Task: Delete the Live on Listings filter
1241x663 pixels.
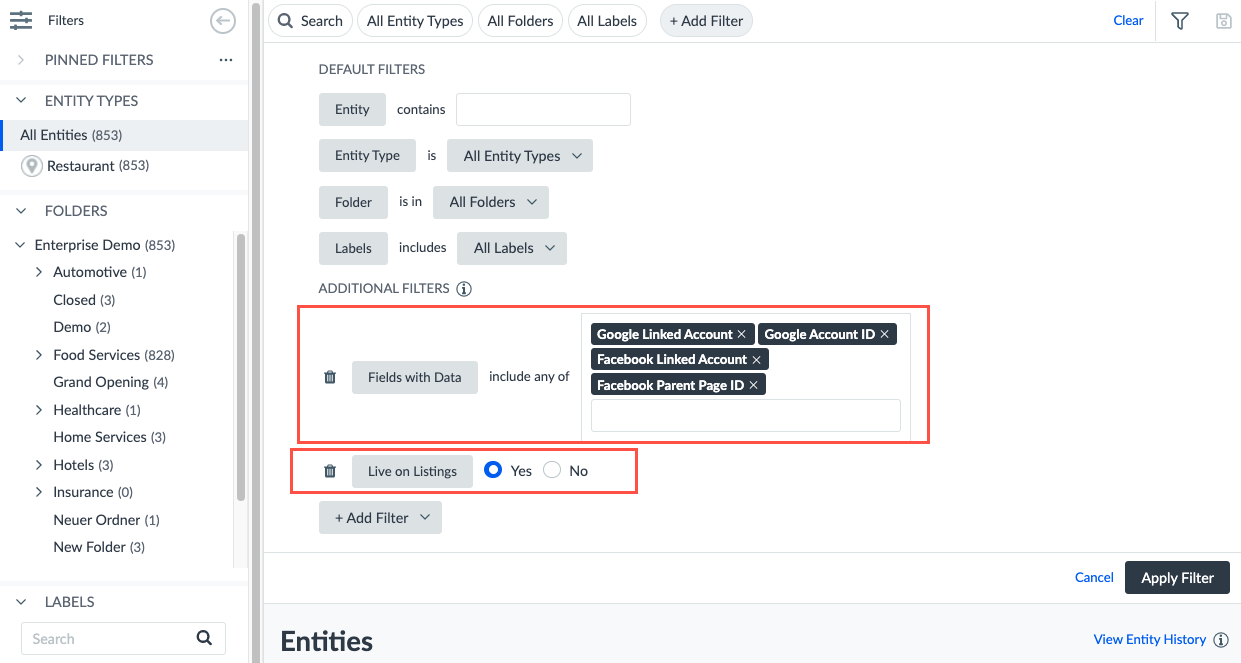Action: [x=330, y=471]
